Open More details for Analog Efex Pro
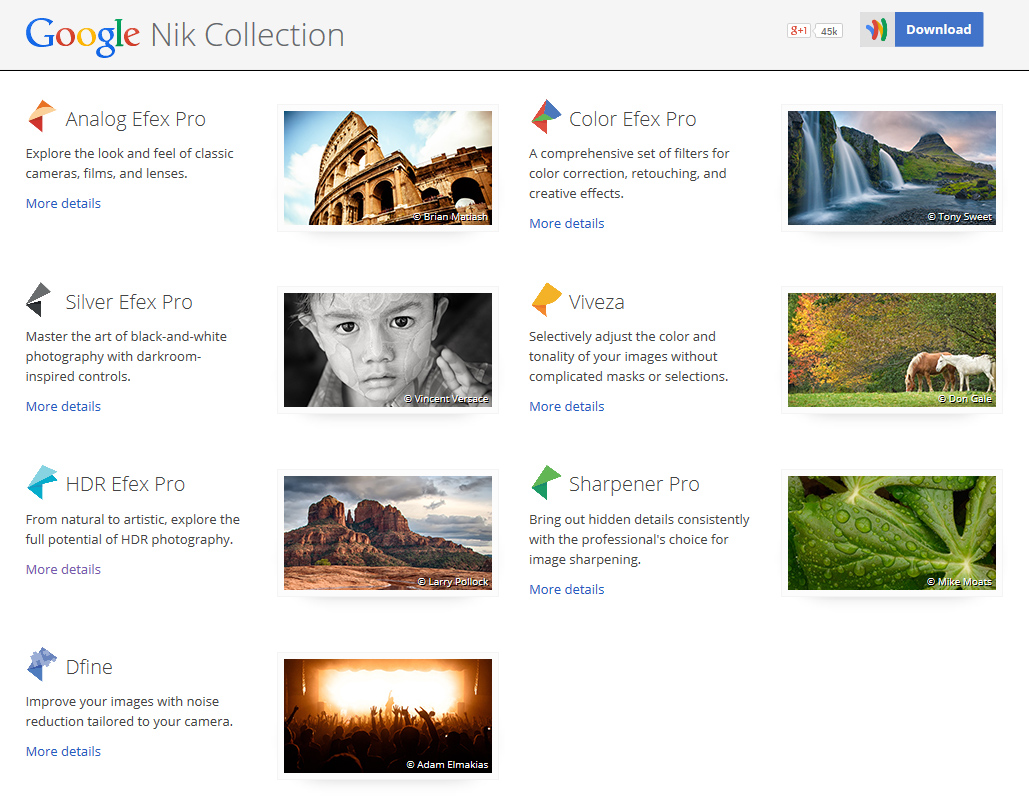This screenshot has width=1029, height=800. 63,203
